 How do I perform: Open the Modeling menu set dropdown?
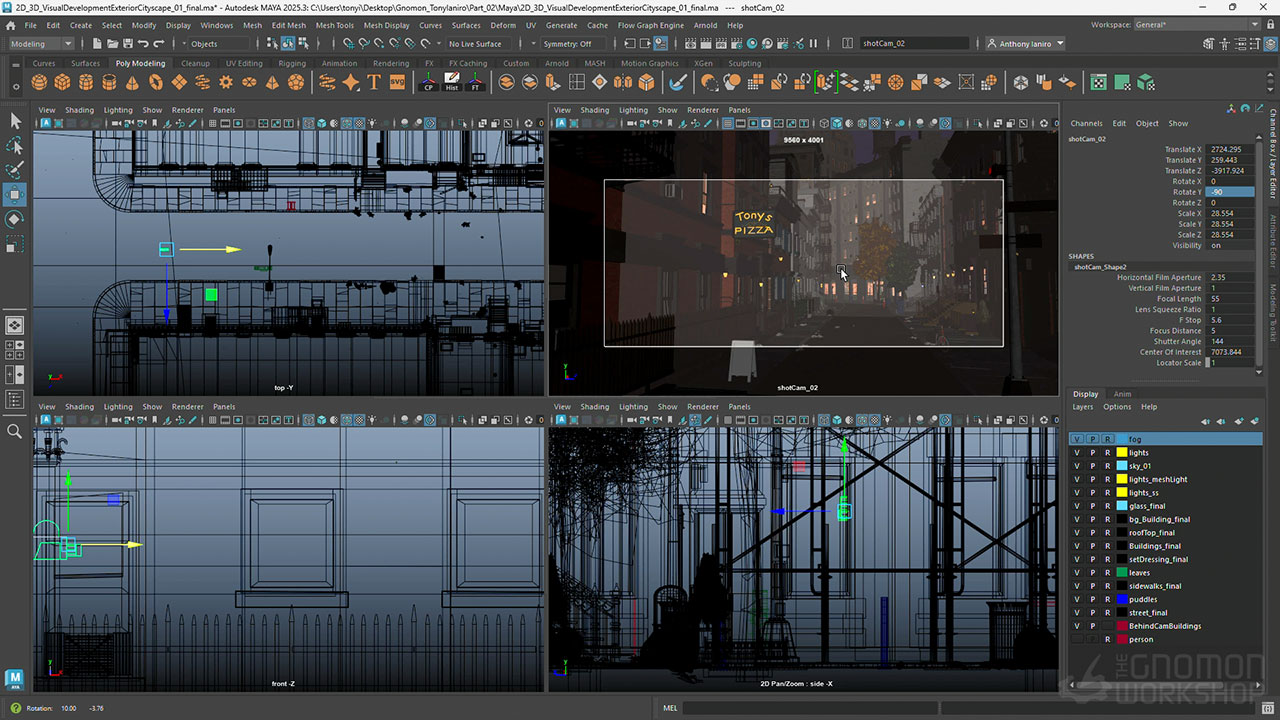click(x=41, y=44)
